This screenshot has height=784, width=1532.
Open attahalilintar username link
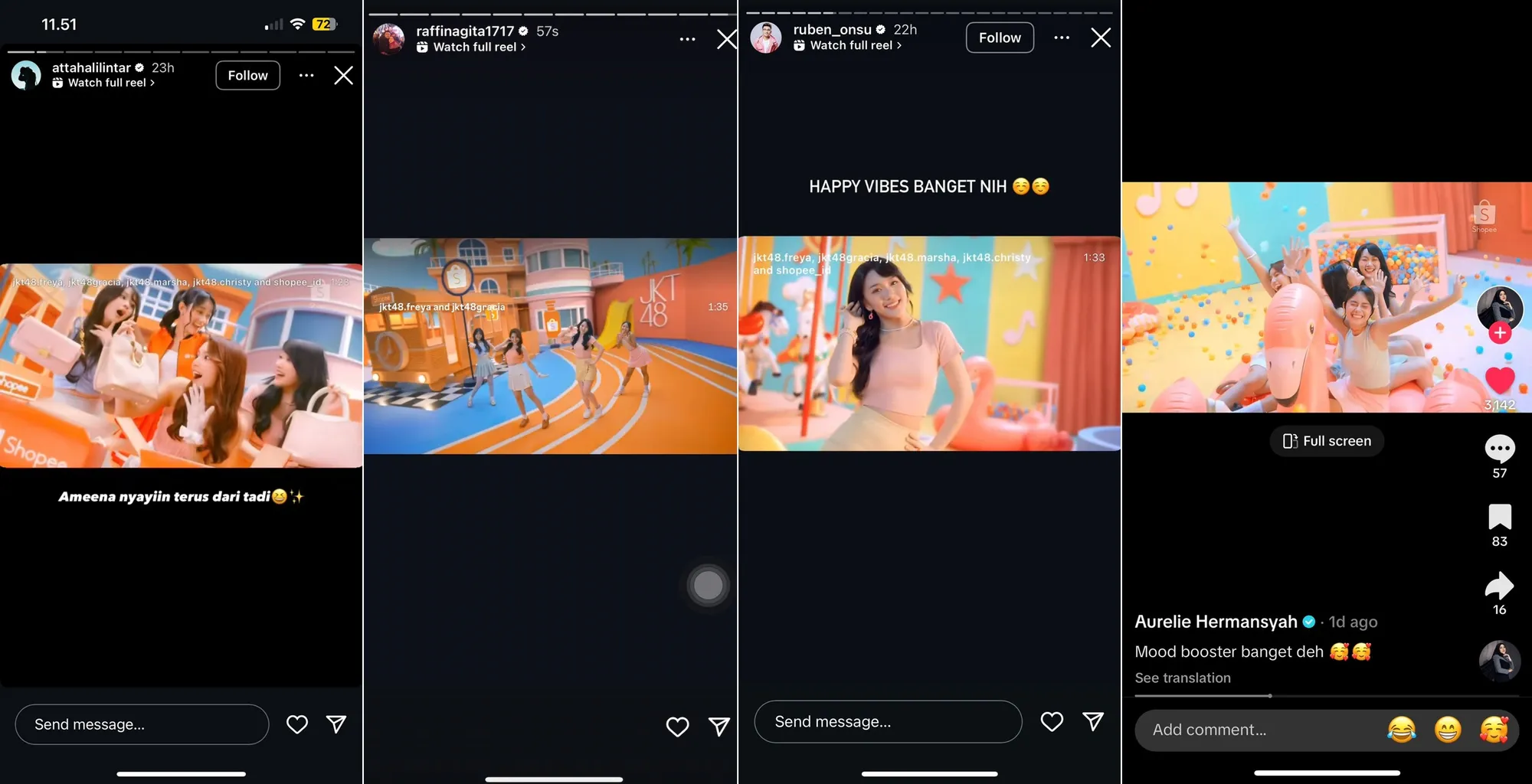(x=92, y=67)
